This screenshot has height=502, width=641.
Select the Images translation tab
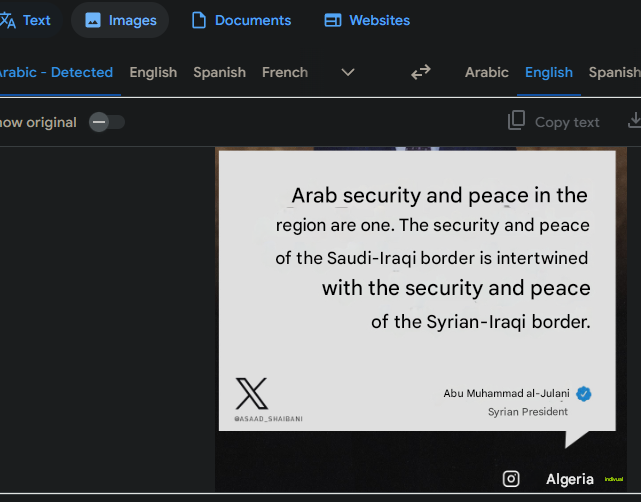pyautogui.click(x=120, y=20)
